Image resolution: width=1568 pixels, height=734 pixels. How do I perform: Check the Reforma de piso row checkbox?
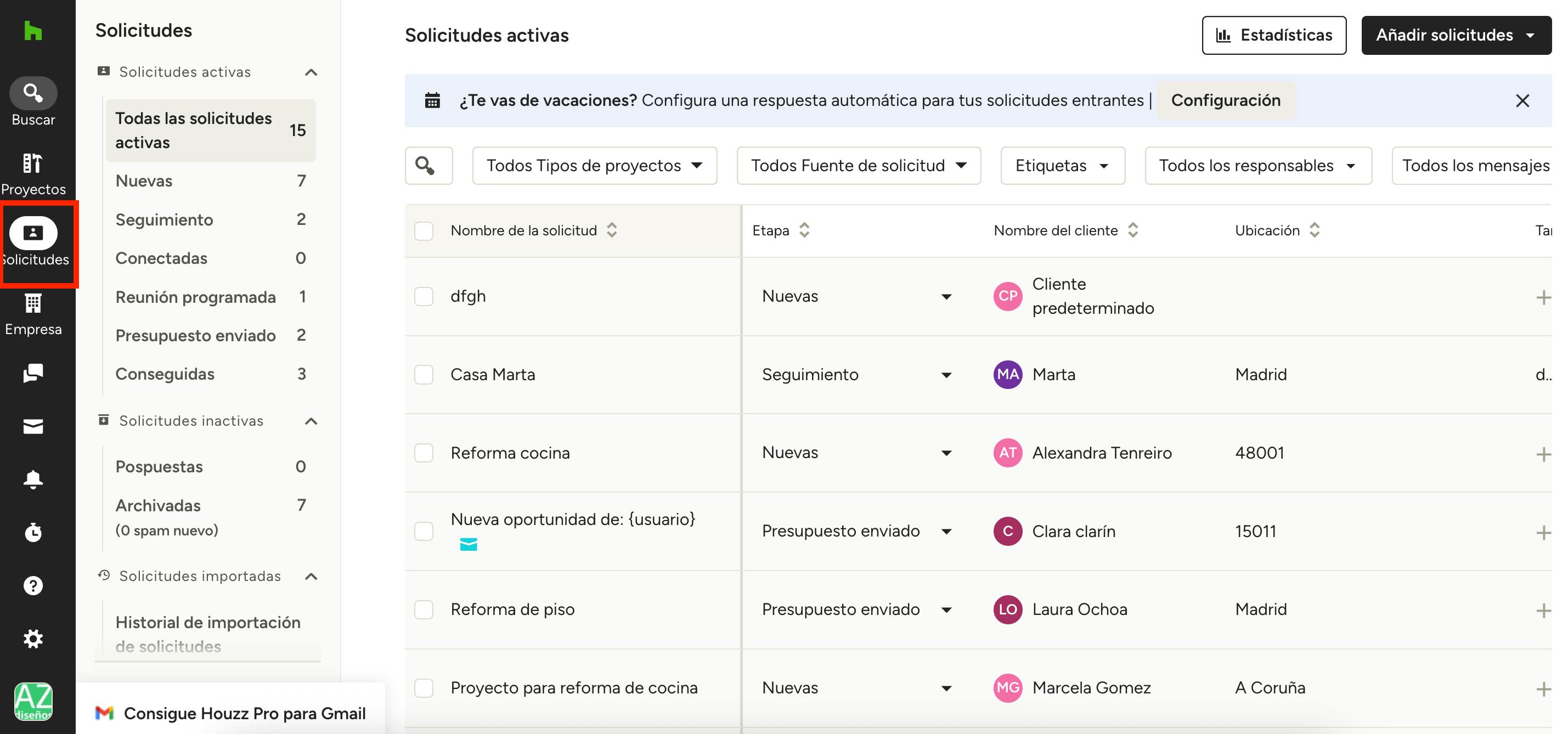pos(424,609)
